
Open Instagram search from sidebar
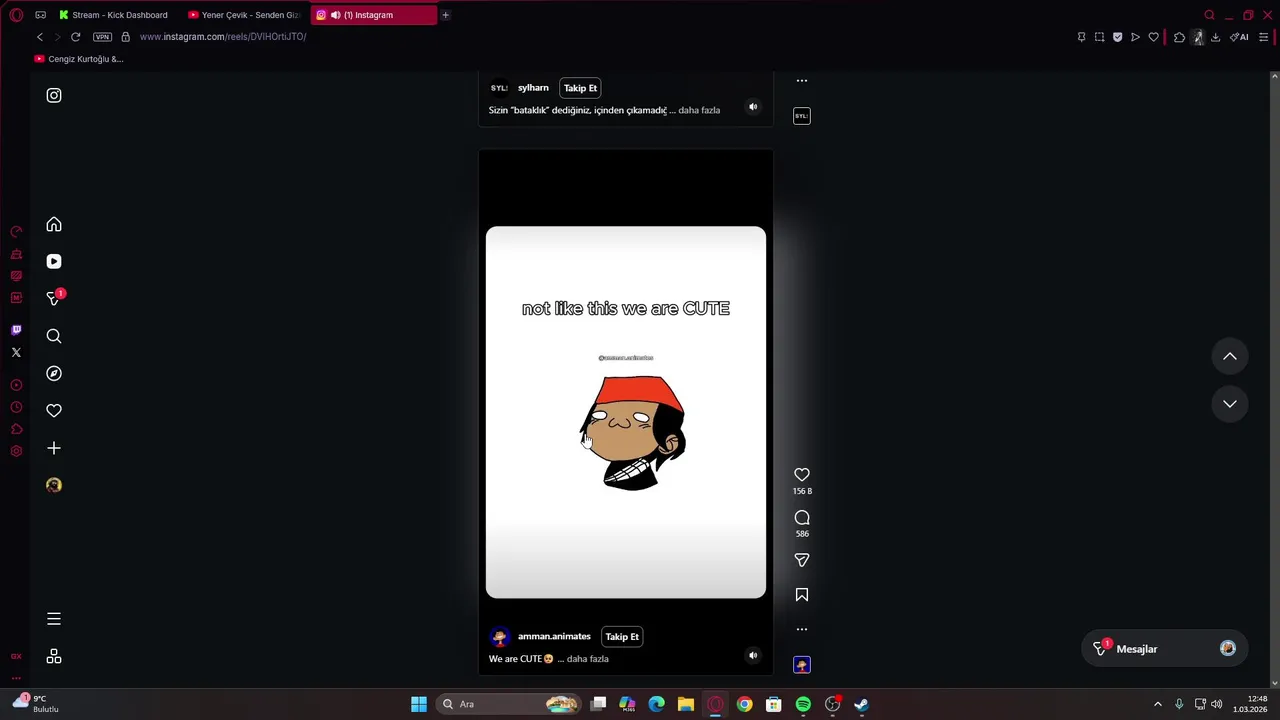tap(54, 336)
